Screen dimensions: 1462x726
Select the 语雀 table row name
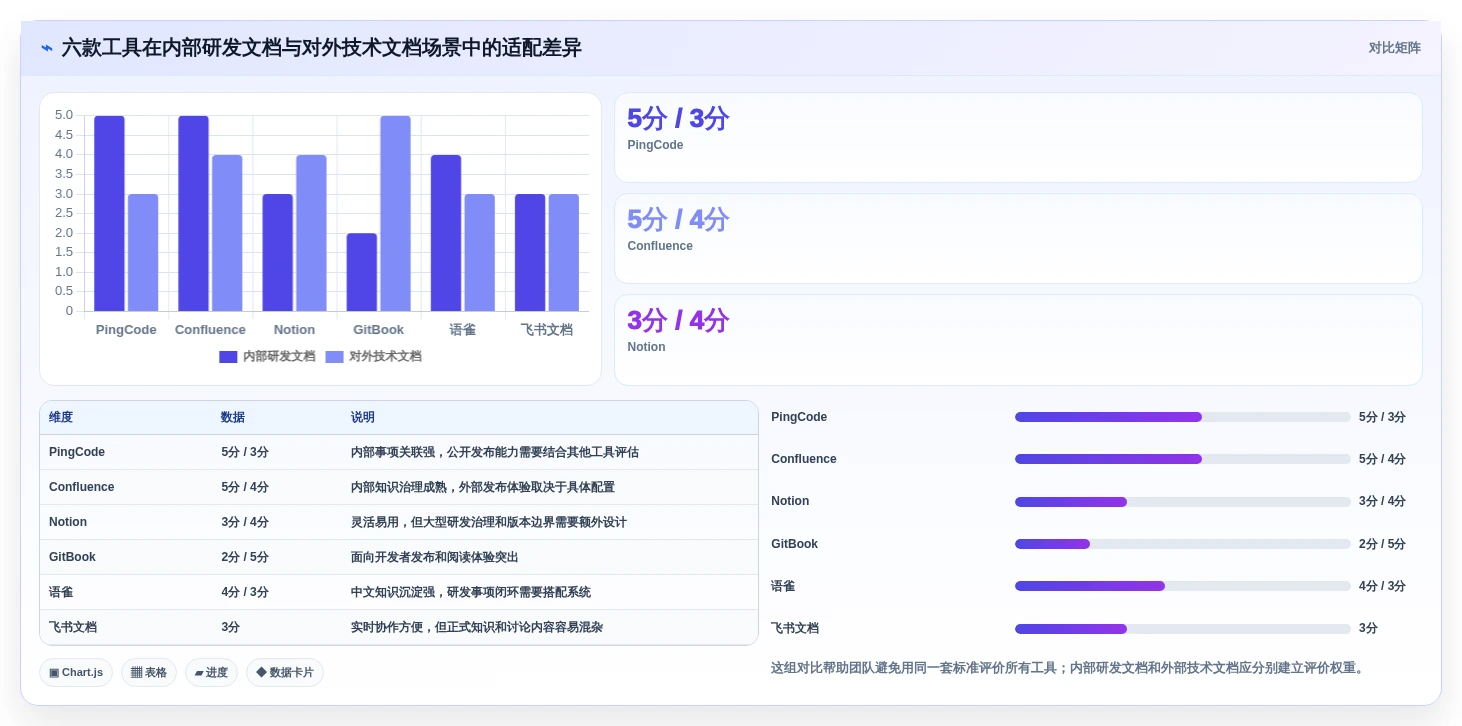tap(61, 592)
